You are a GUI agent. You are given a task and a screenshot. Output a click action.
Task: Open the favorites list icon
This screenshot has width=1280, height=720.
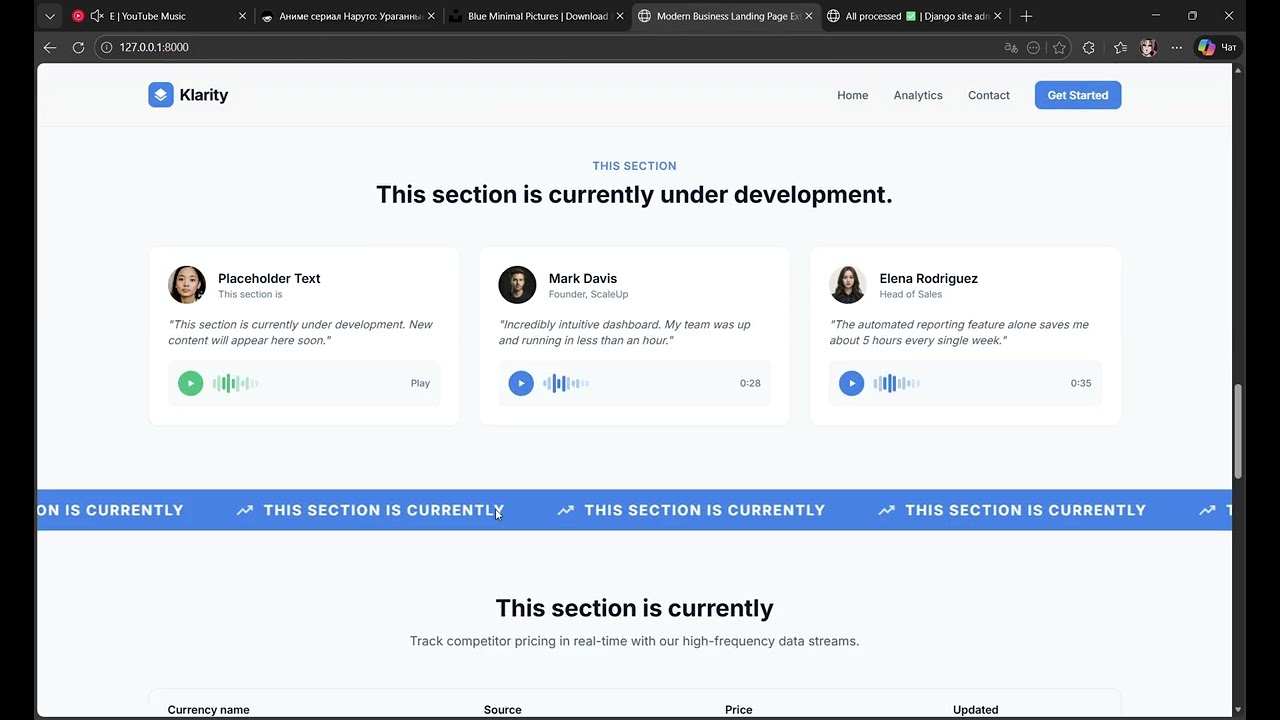(x=1120, y=47)
